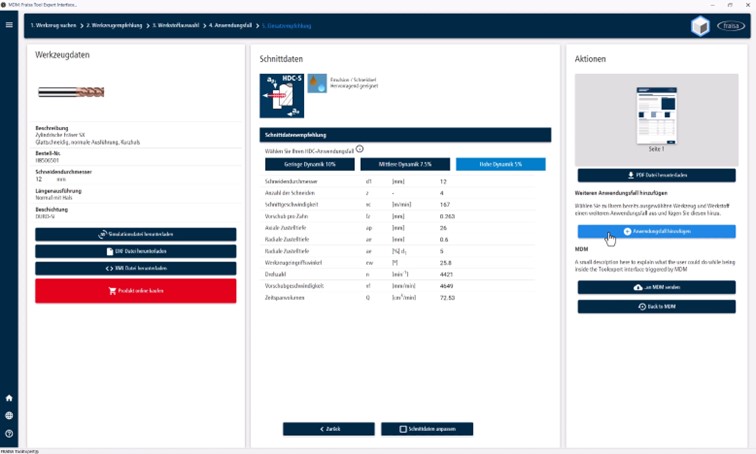Click the Beschichtung coating value
Screen dimensions: 756x454
pyautogui.click(x=45, y=217)
